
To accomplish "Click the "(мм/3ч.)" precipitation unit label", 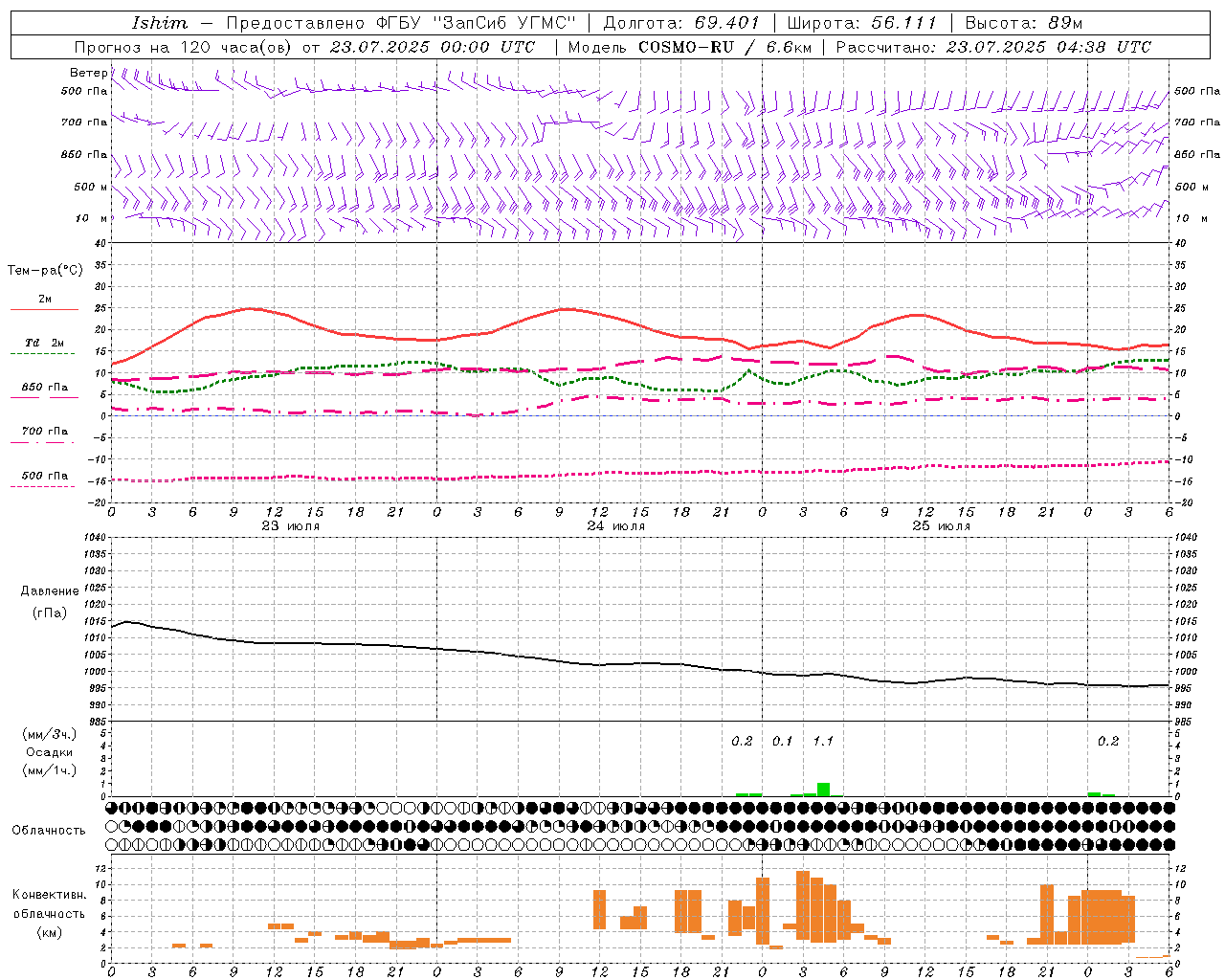I will point(50,735).
